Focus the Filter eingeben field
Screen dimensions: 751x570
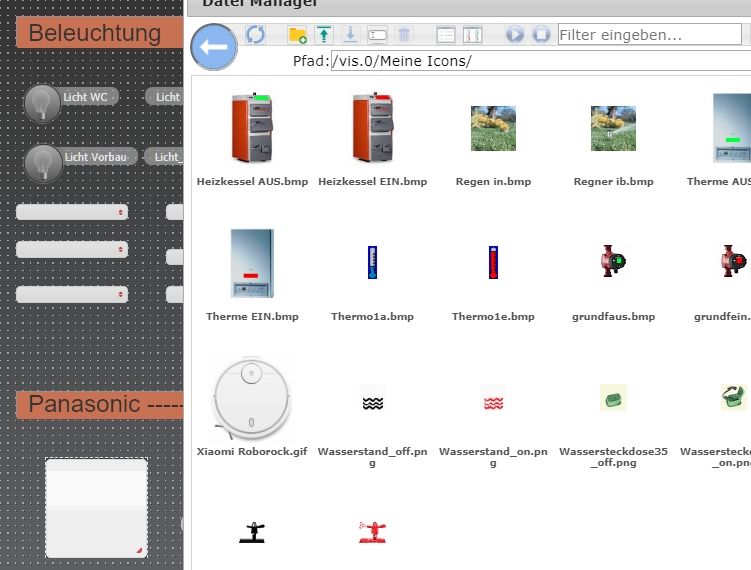pyautogui.click(x=649, y=34)
